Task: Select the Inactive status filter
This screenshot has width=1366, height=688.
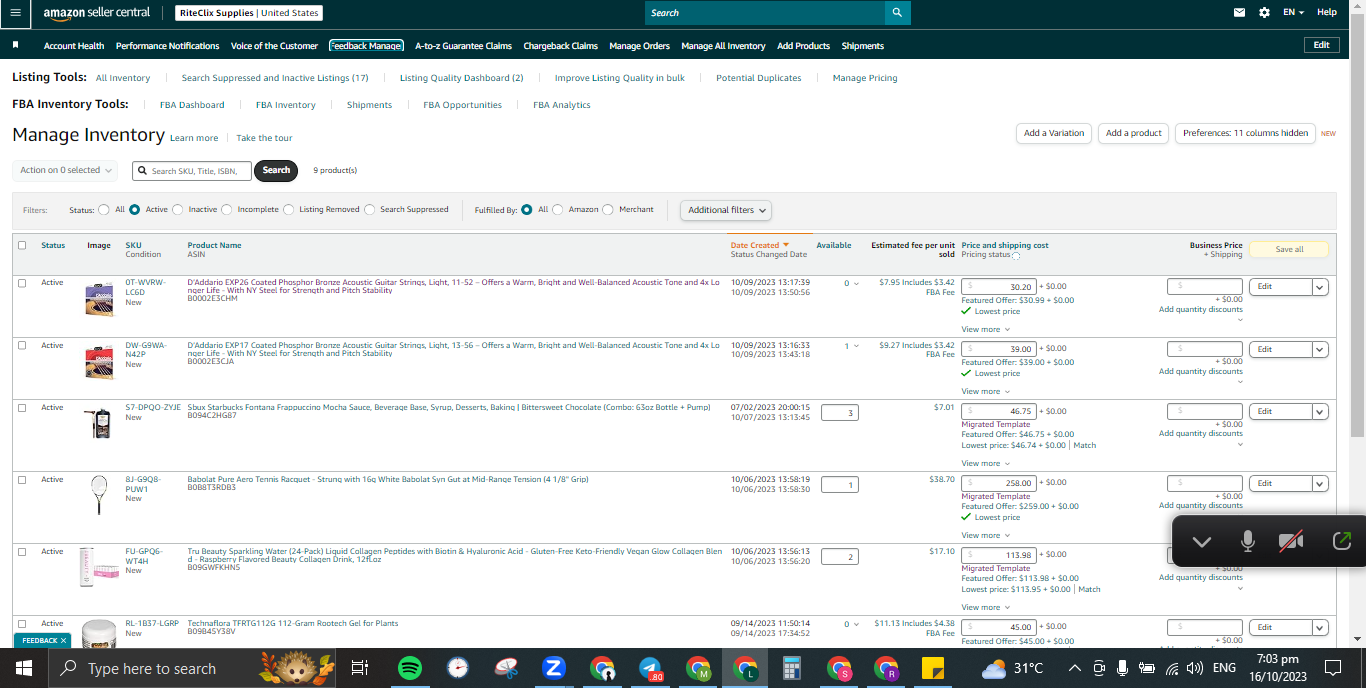Action: 178,210
